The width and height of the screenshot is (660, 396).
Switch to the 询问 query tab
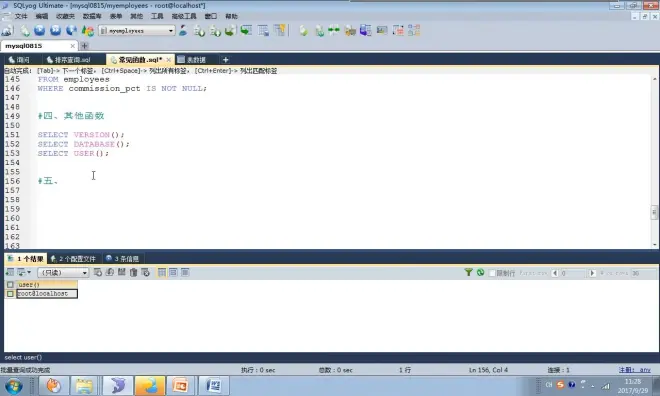click(x=19, y=60)
